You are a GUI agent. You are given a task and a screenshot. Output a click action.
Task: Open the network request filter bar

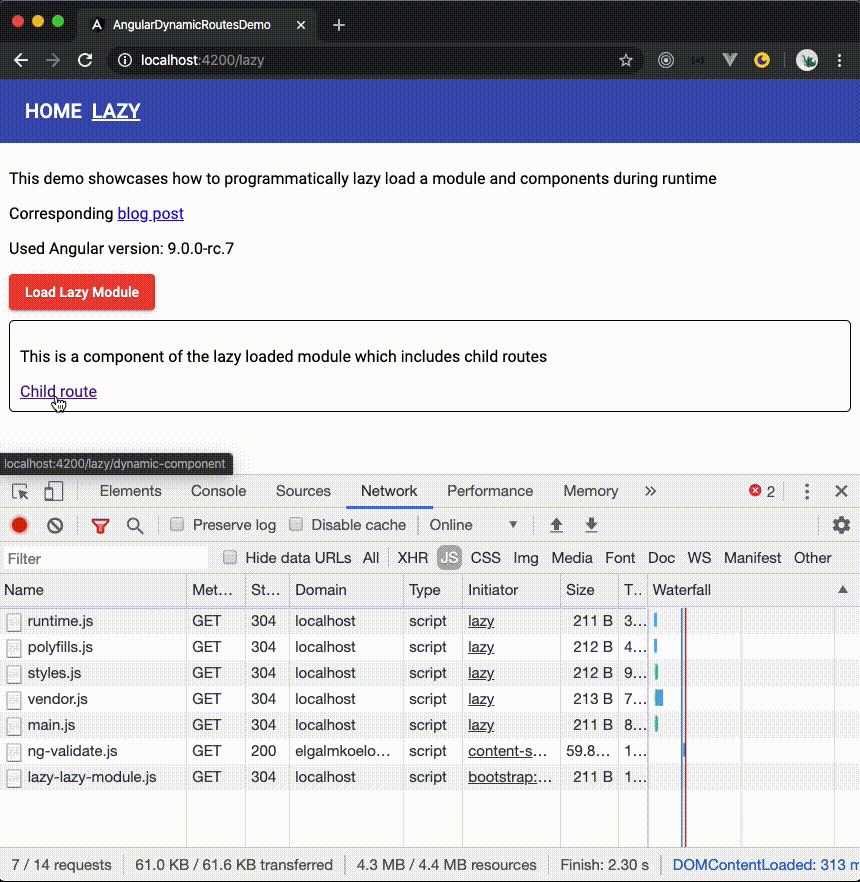[99, 524]
